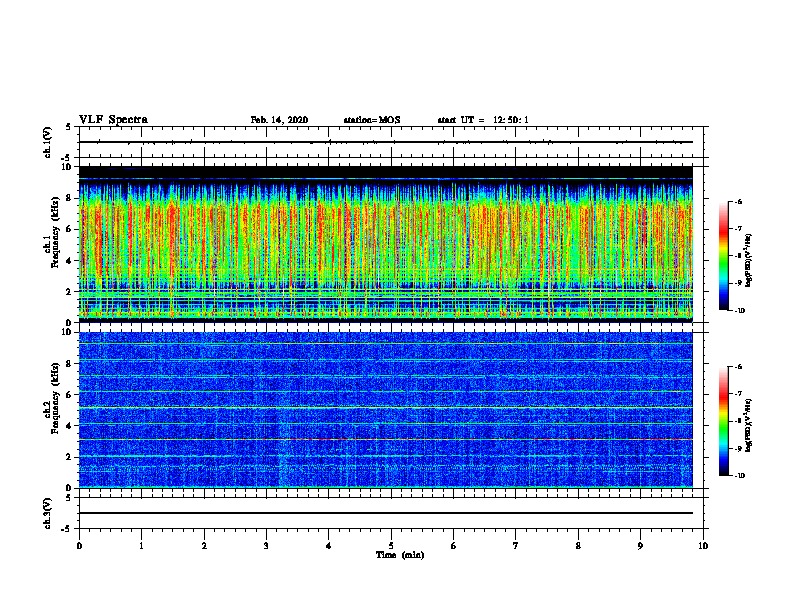Click the ch.2 frequency axis "6" kHz tick label

pyautogui.click(x=69, y=395)
